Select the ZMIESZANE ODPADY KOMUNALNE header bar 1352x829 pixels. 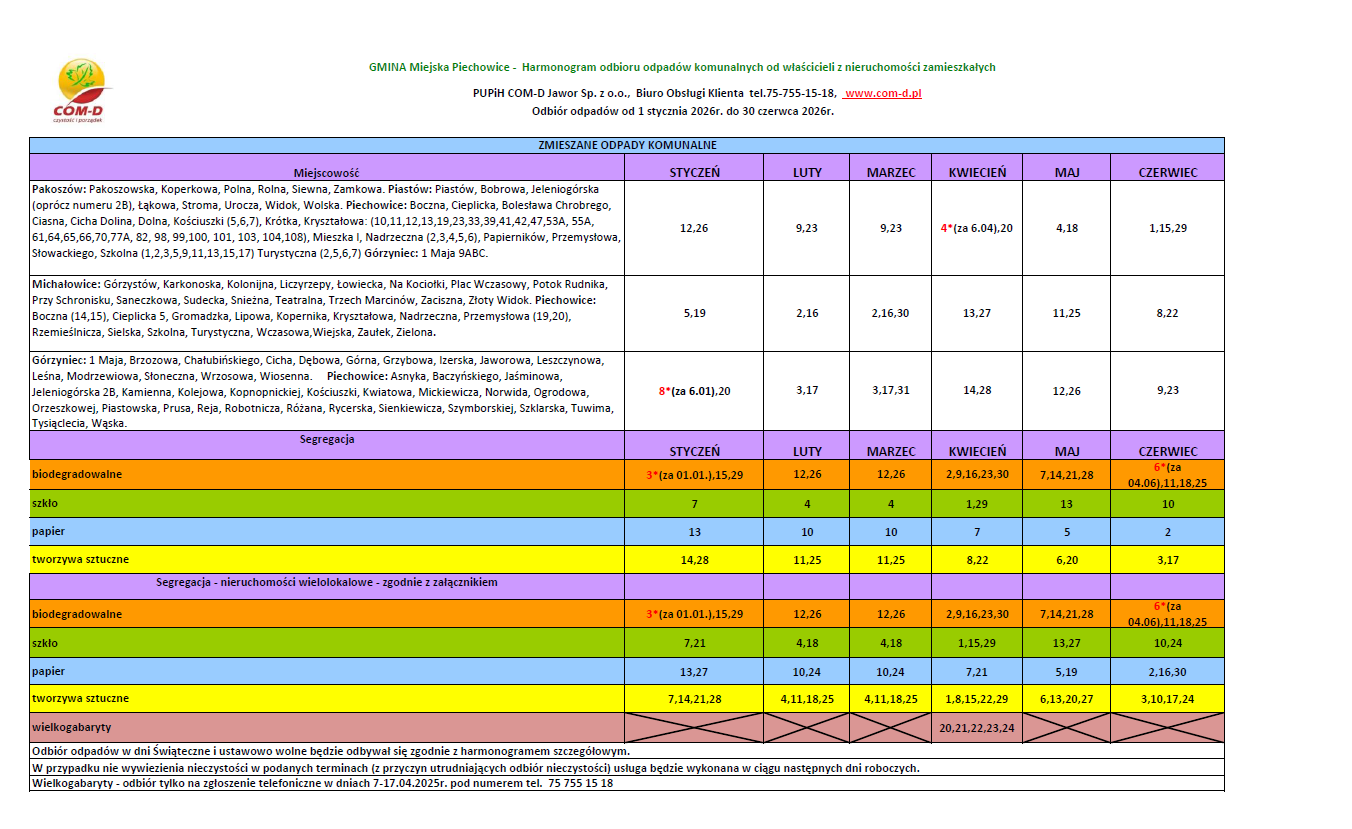[626, 145]
